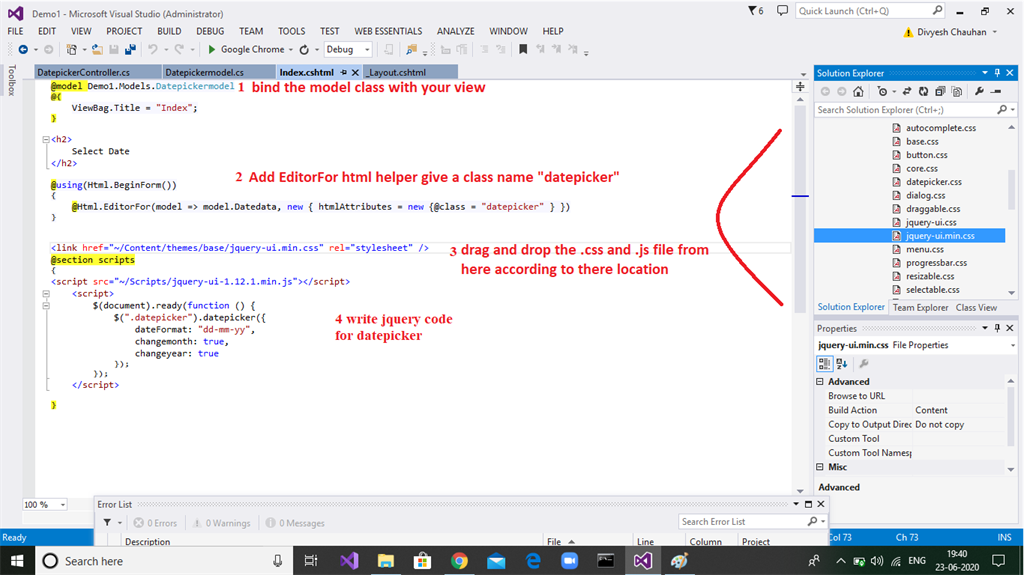1024x575 pixels.
Task: Click the Pending Changes Filter clock icon
Action: coord(882,91)
